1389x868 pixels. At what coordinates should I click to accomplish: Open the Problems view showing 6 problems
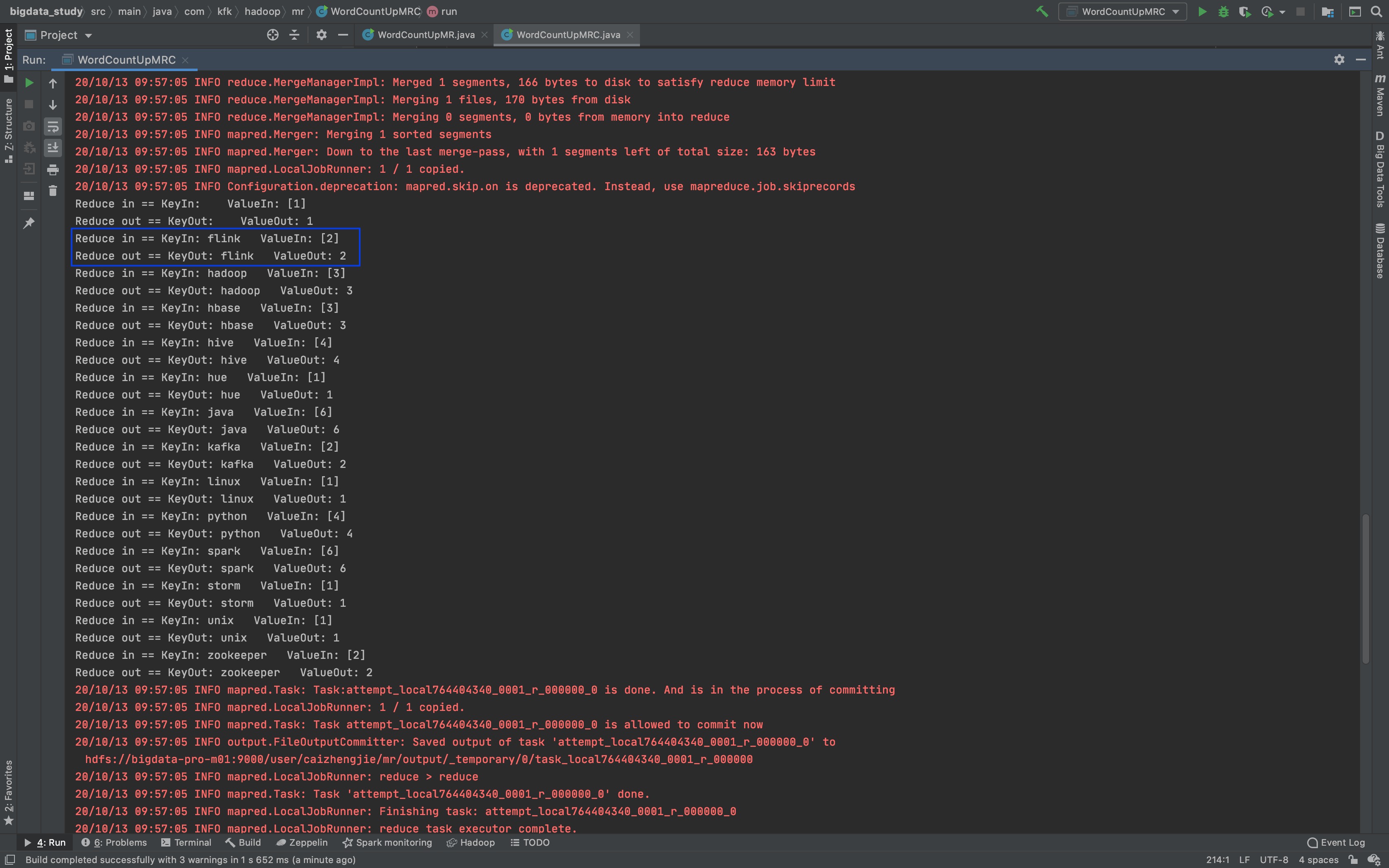pos(115,842)
